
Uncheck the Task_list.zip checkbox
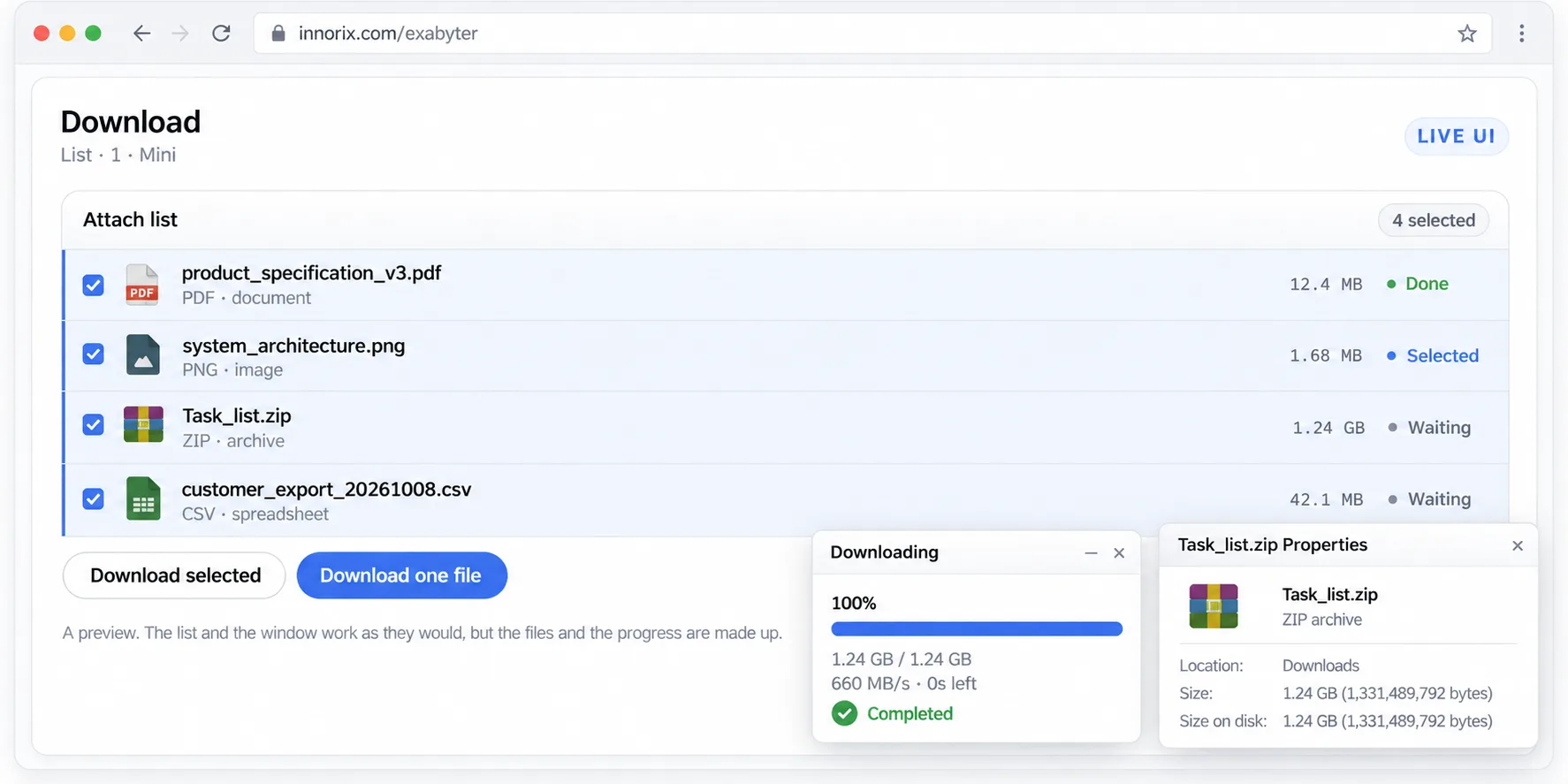pos(93,424)
